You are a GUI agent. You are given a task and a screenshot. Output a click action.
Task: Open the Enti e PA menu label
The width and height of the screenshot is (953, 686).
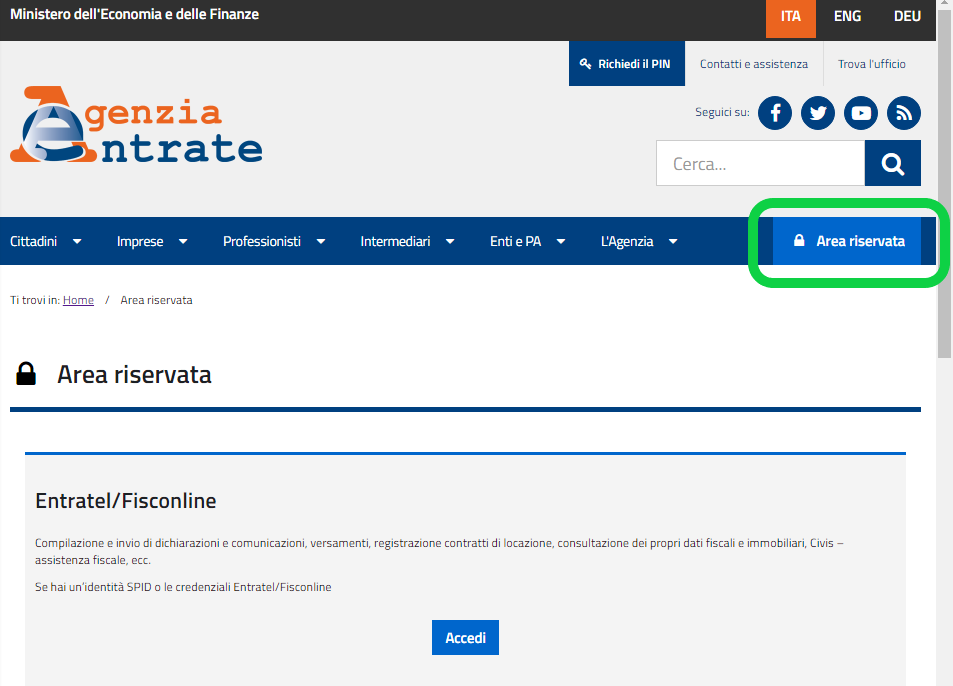click(515, 241)
